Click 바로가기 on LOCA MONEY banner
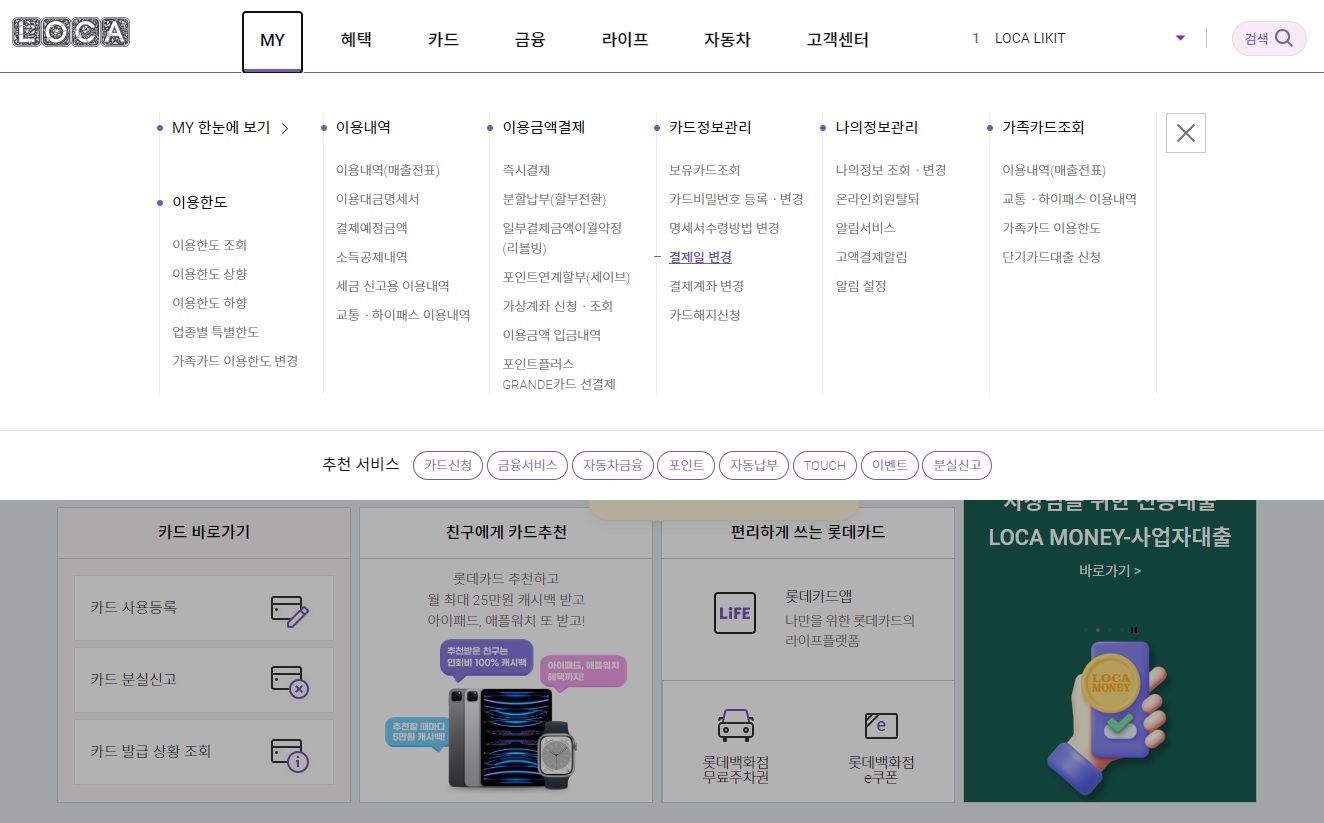The height and width of the screenshot is (823, 1324). point(1110,571)
